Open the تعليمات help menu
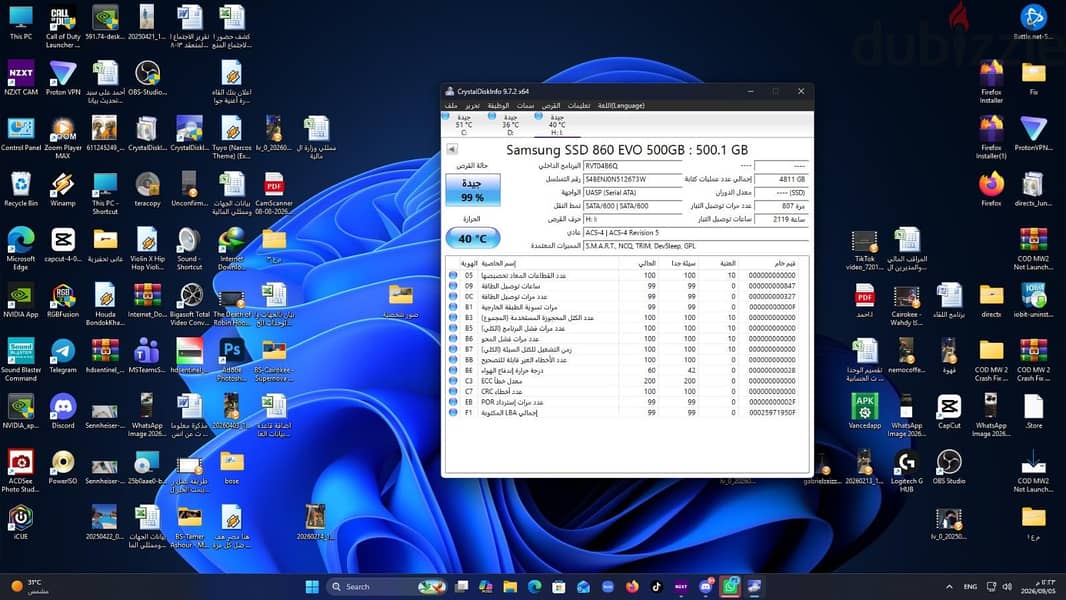The width and height of the screenshot is (1066, 600). point(579,105)
